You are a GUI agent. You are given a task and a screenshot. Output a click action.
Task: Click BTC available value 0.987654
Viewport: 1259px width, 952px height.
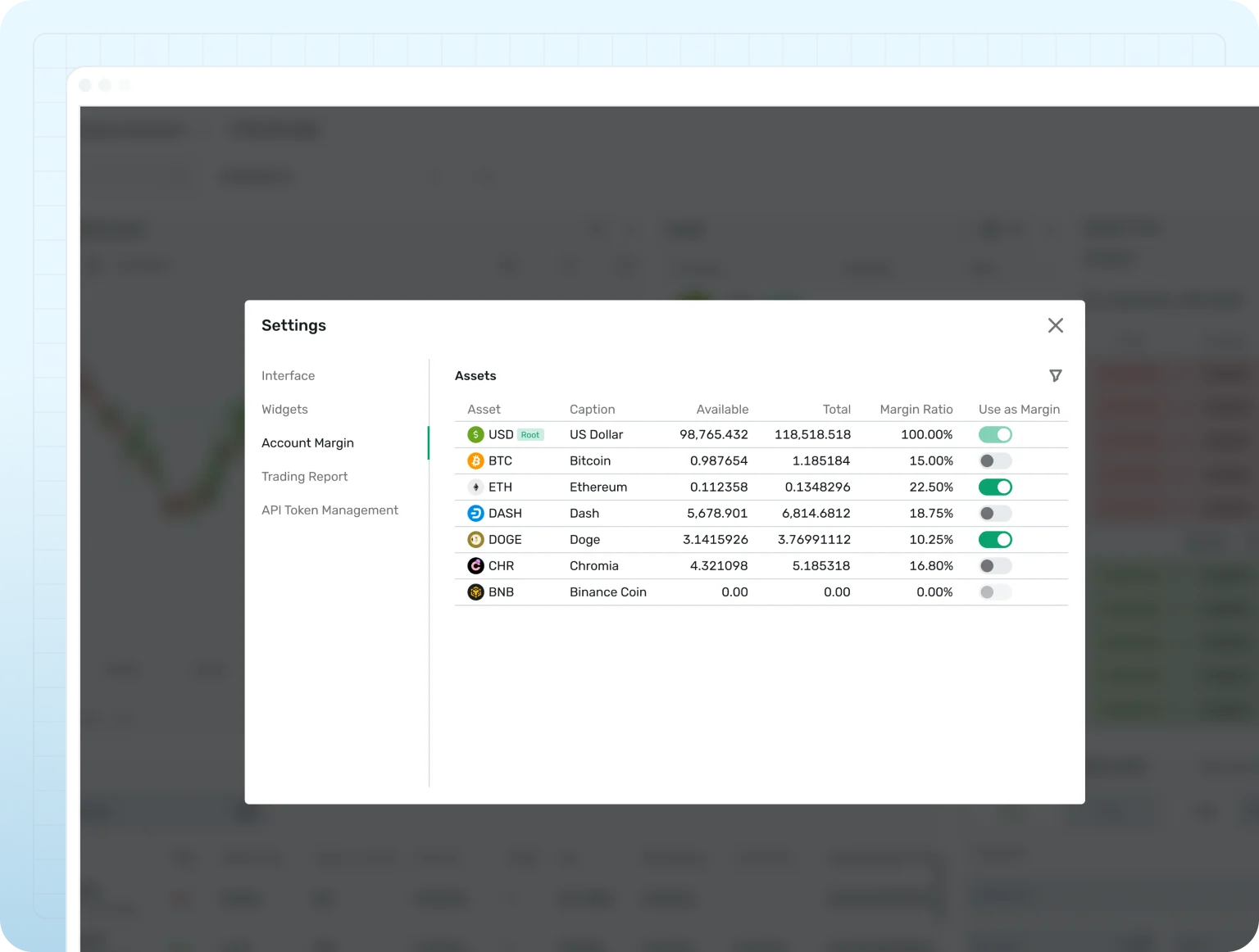pos(719,460)
